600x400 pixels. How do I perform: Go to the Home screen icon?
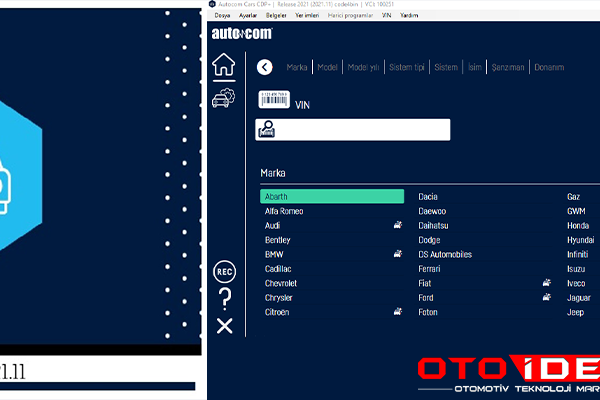pos(224,64)
